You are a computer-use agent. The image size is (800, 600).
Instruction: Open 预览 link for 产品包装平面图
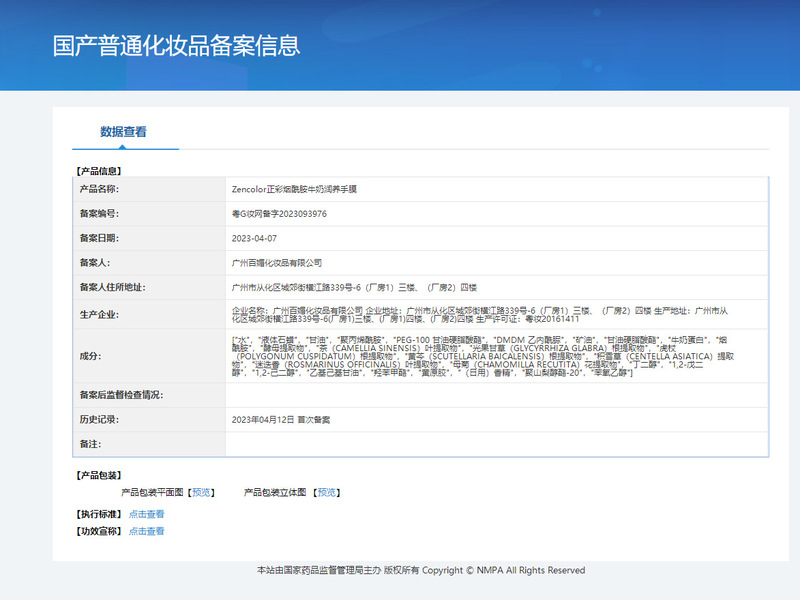pyautogui.click(x=202, y=492)
